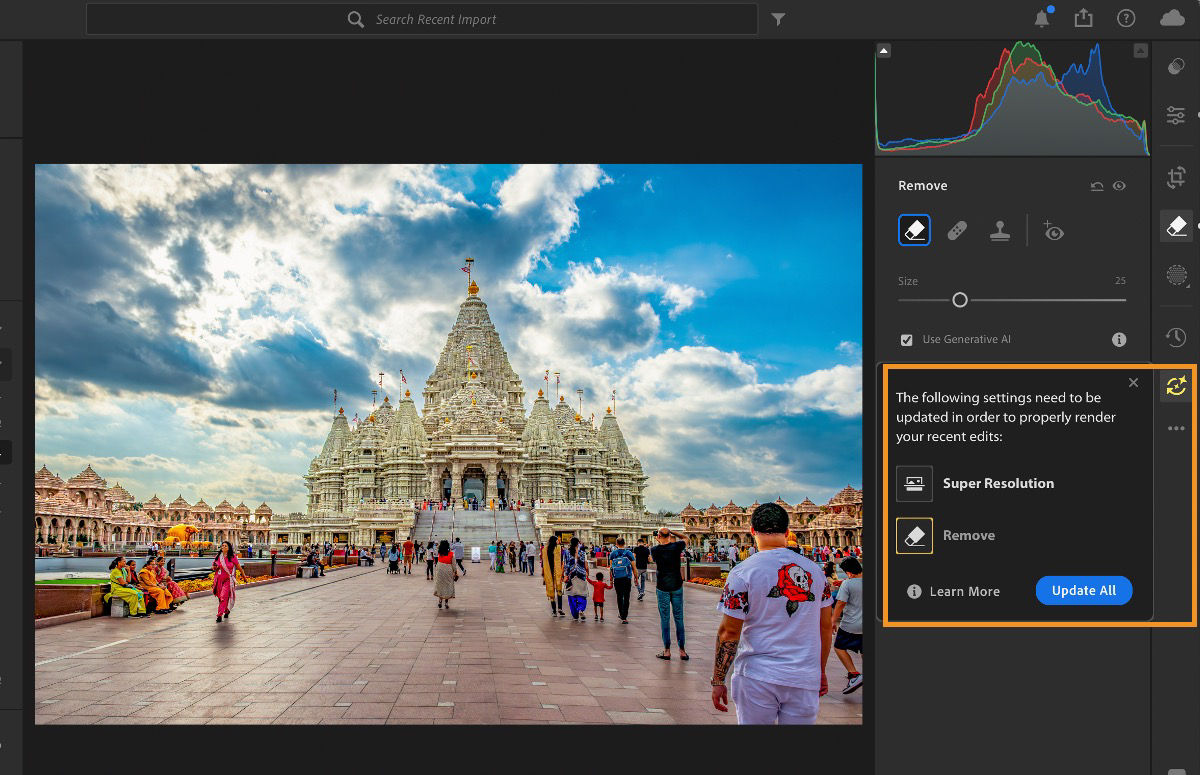Click the Search Recent Import field

(436, 19)
